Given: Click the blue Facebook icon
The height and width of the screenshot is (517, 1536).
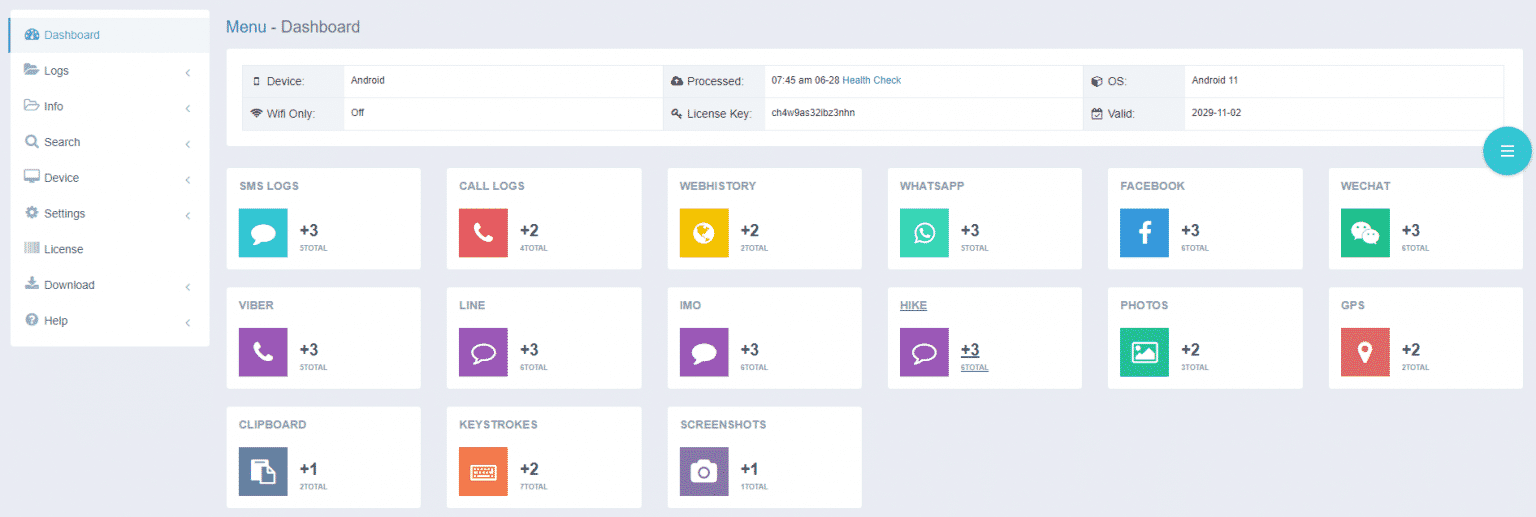Looking at the screenshot, I should 1144,233.
